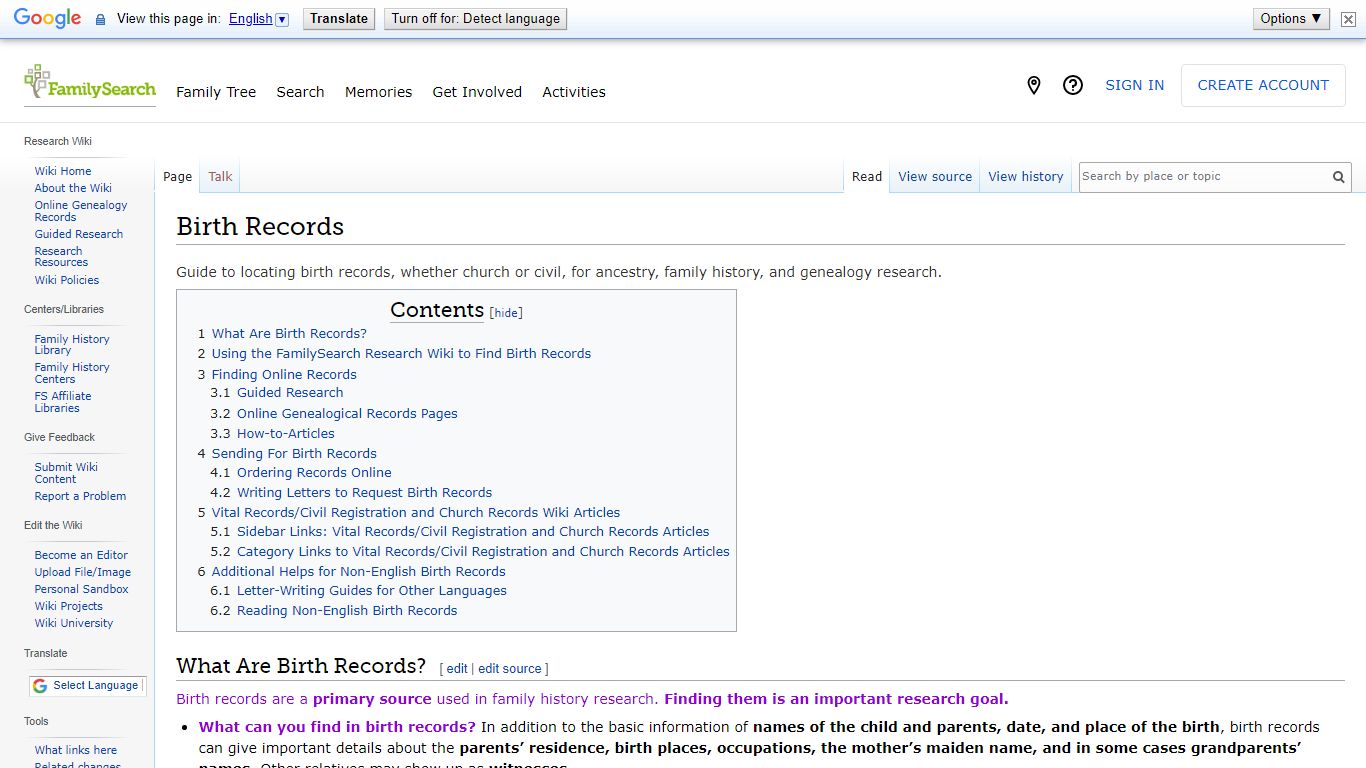Click the Google icon in Select Language box
Image resolution: width=1366 pixels, height=768 pixels.
point(40,686)
